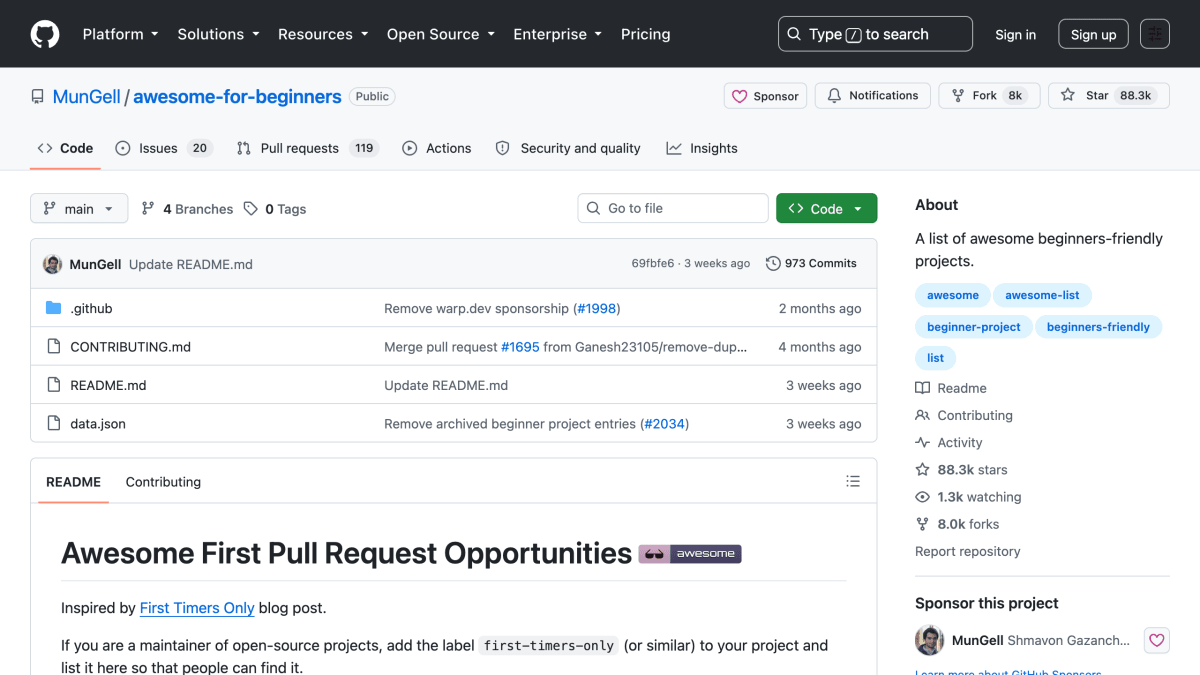Click the First Timers Only link
Screen dimensions: 1200x675
click(x=197, y=608)
